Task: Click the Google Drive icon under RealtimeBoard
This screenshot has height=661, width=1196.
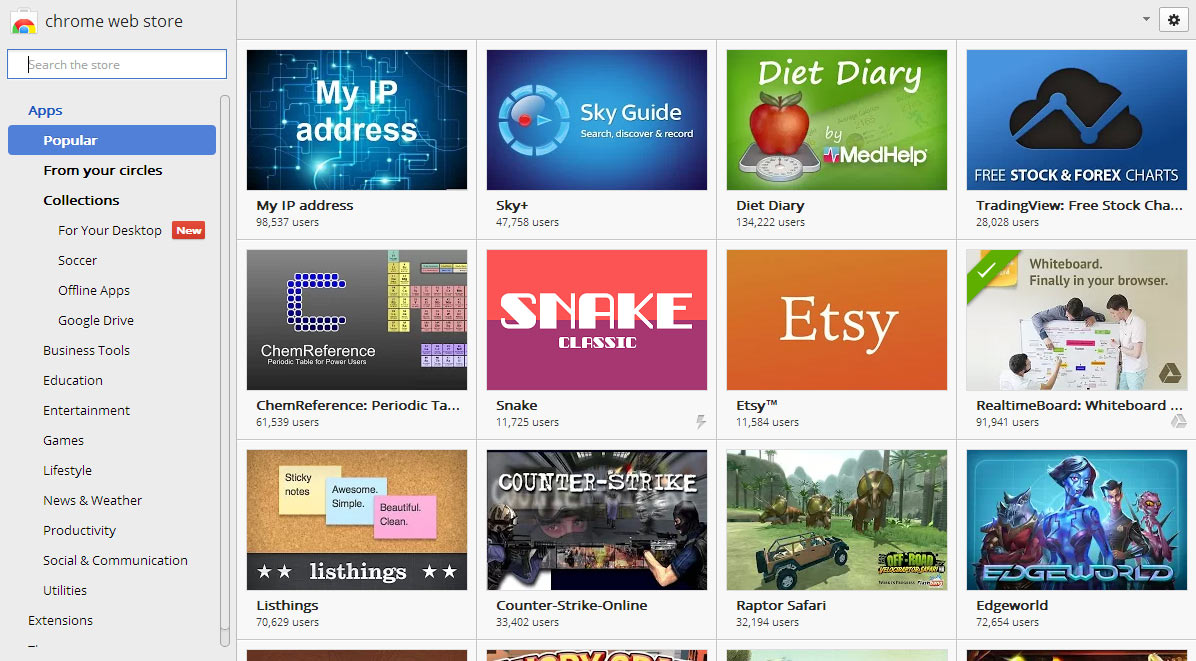Action: 1178,422
